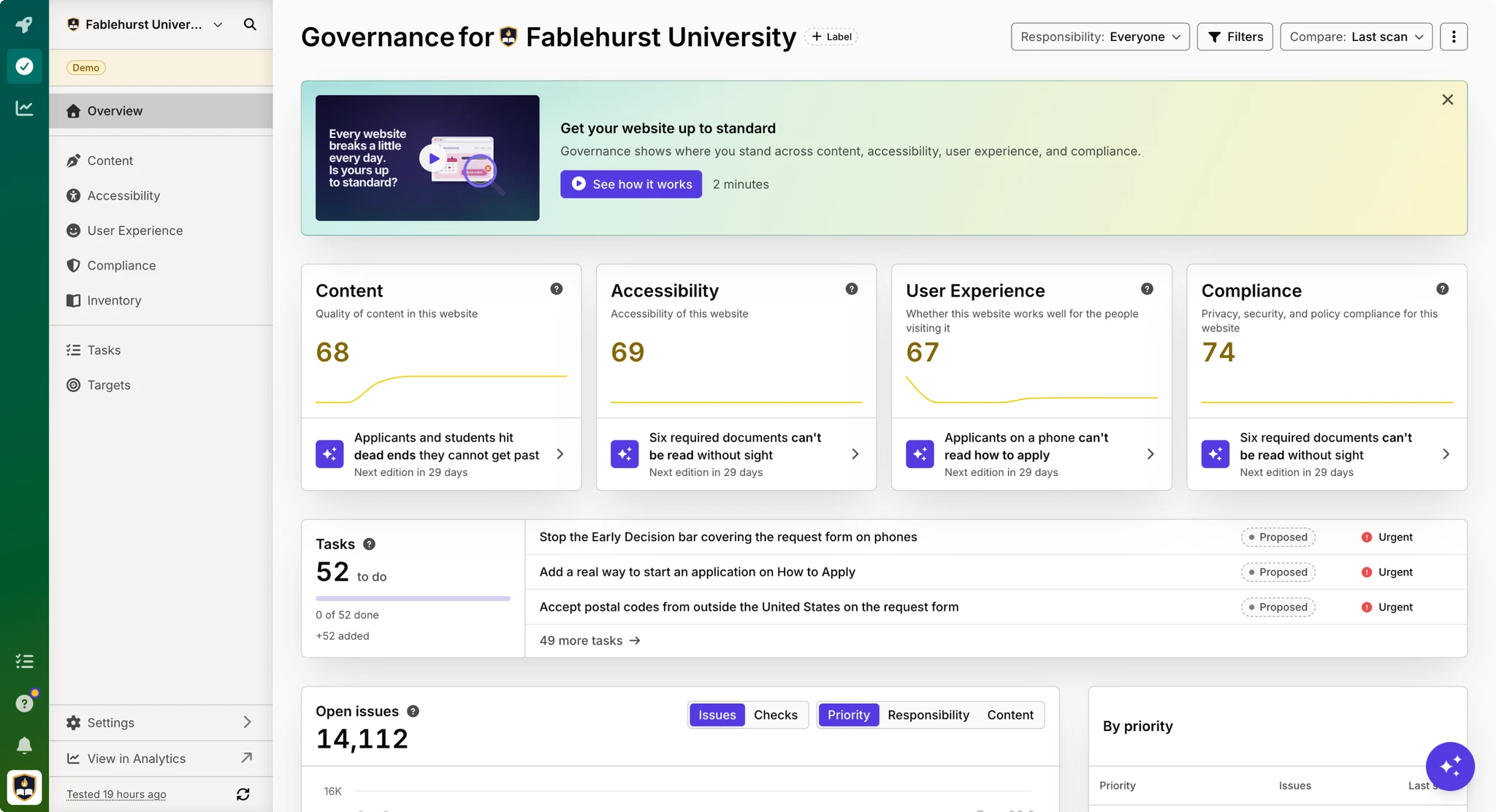1496x812 pixels.
Task: Play the intro video thumbnail
Action: pos(427,158)
